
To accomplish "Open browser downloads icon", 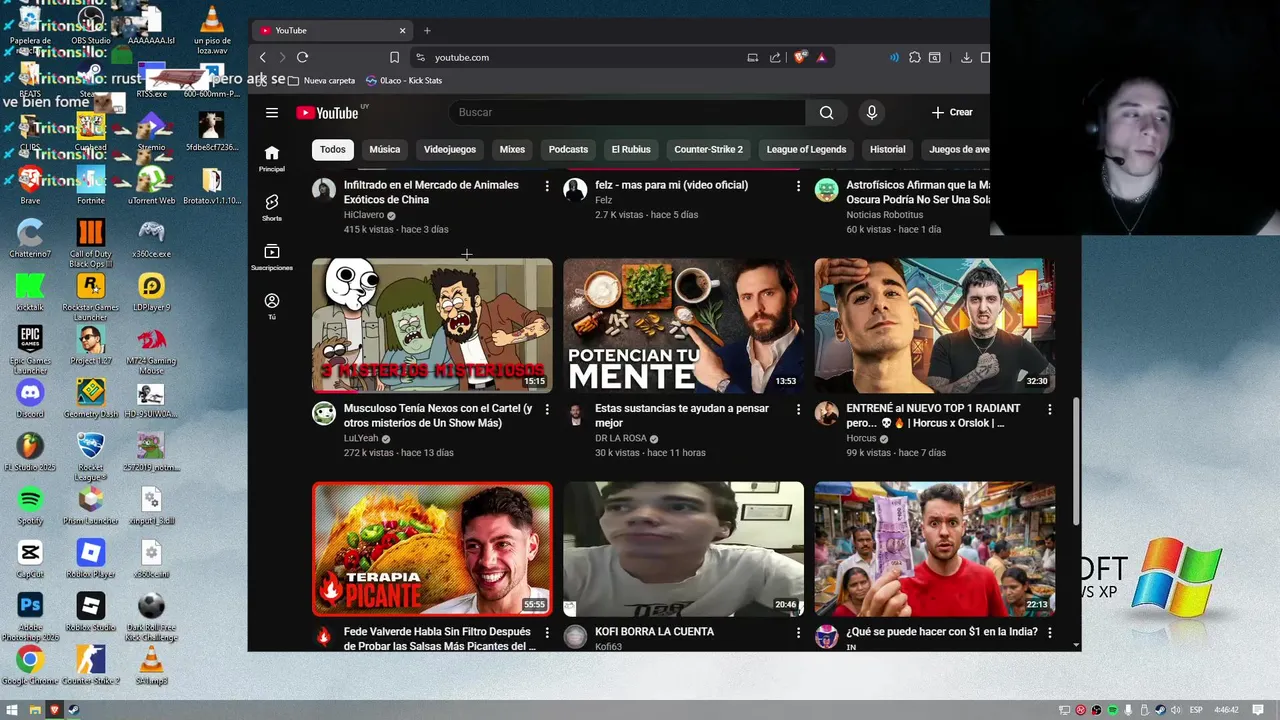I will pyautogui.click(x=966, y=57).
